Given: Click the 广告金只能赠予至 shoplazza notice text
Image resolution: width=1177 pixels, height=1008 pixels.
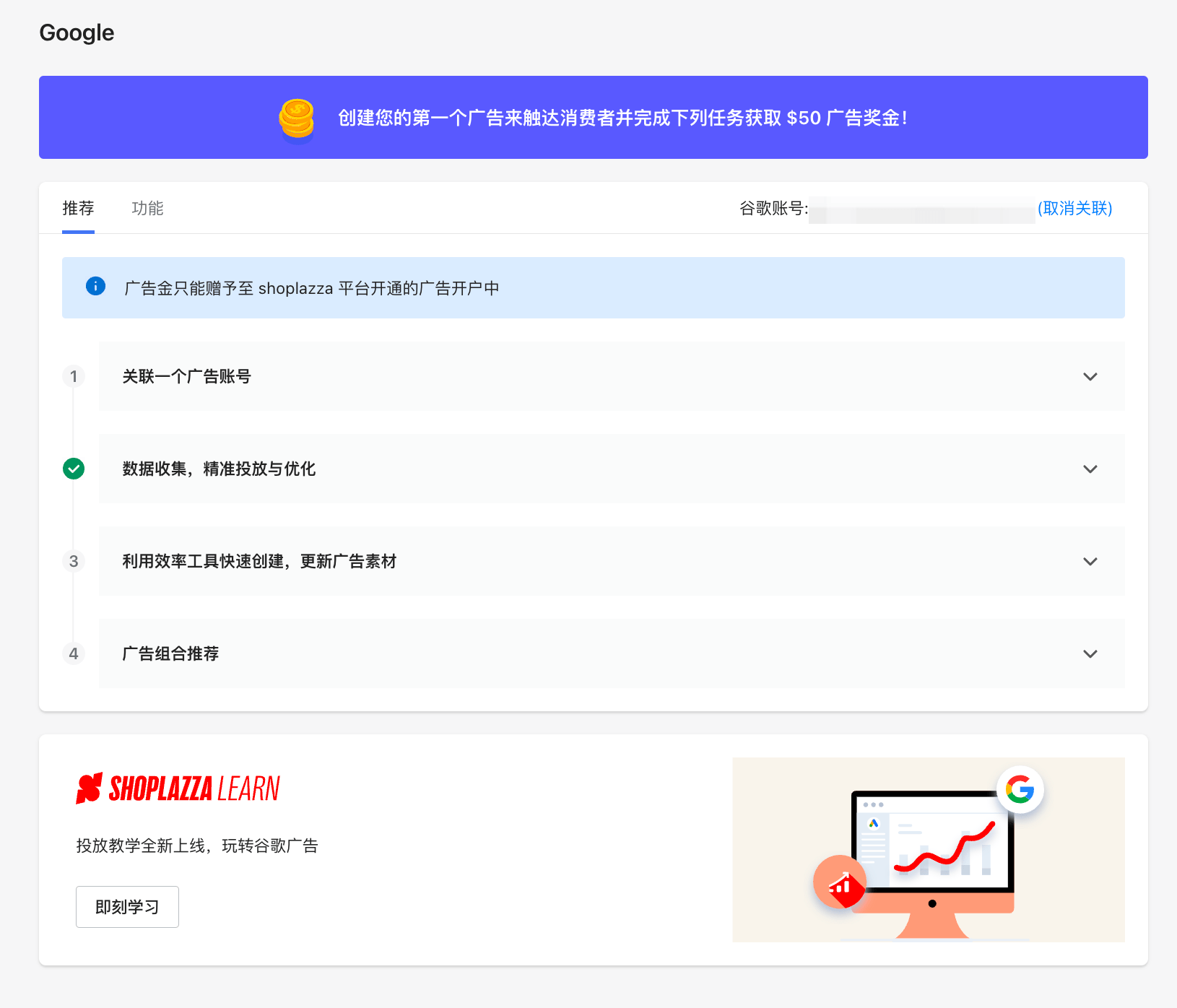Looking at the screenshot, I should coord(312,288).
